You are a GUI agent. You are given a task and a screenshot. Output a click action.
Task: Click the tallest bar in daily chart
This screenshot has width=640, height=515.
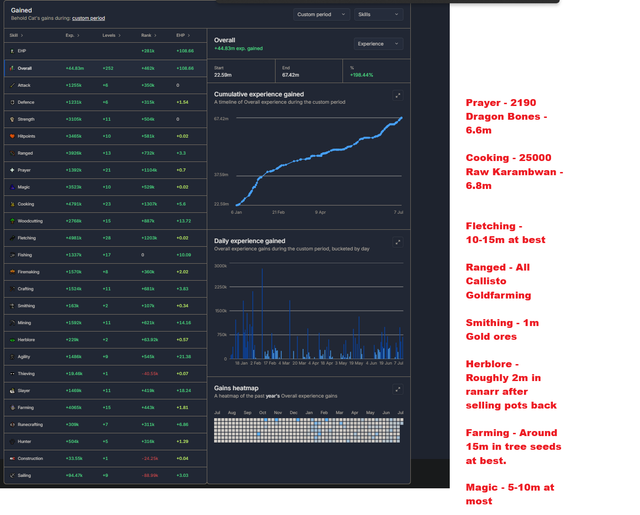tap(262, 313)
